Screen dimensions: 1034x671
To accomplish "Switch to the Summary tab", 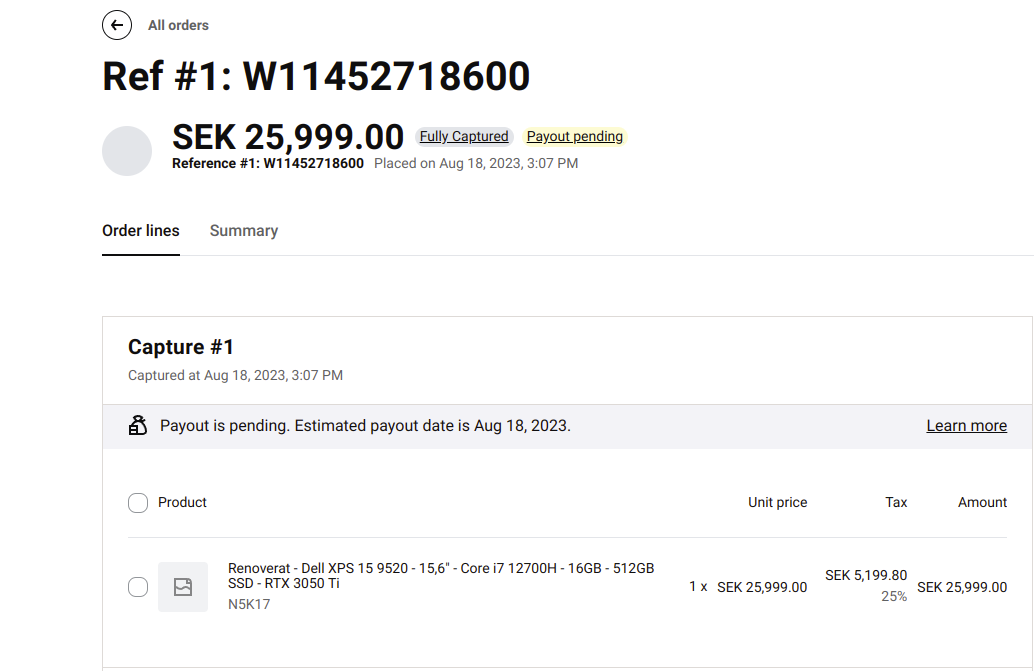I will coord(243,230).
